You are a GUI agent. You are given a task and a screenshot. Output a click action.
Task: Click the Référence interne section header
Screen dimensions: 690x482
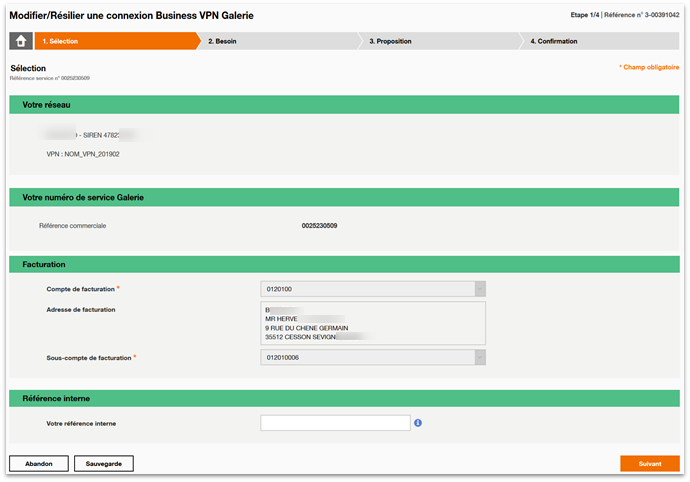click(x=344, y=398)
